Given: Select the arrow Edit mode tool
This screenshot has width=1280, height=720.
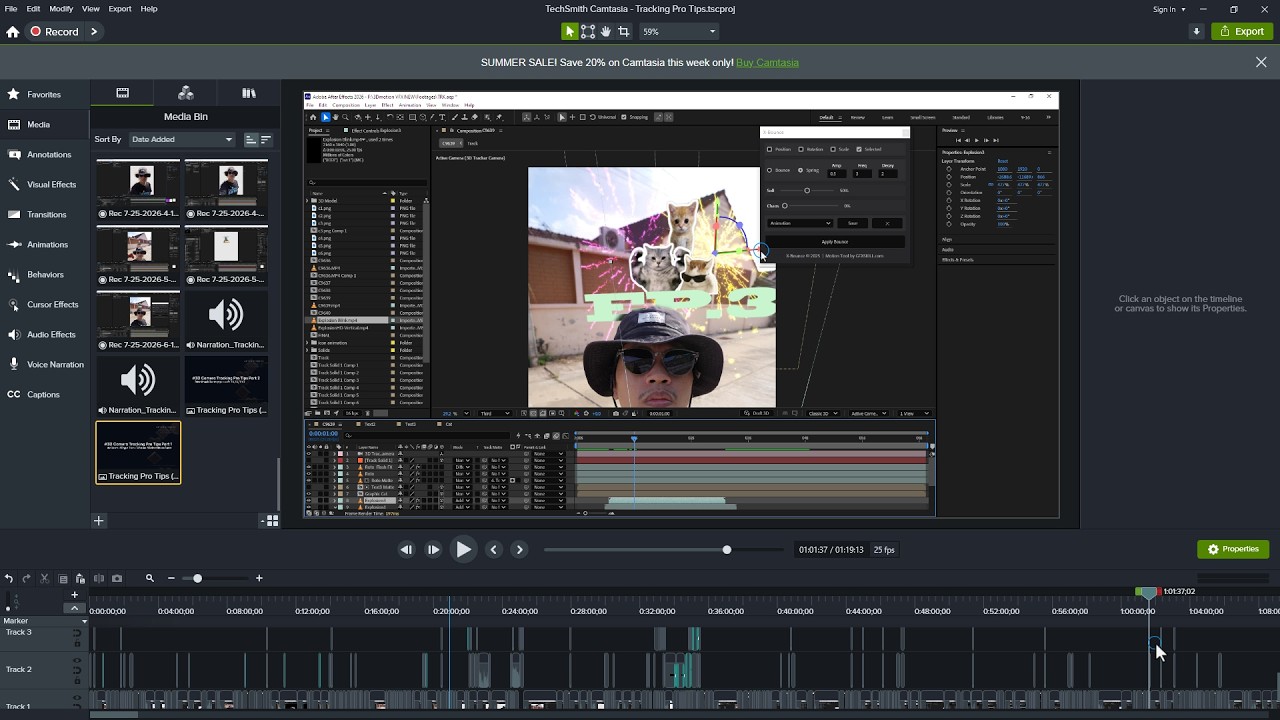Looking at the screenshot, I should coord(570,32).
